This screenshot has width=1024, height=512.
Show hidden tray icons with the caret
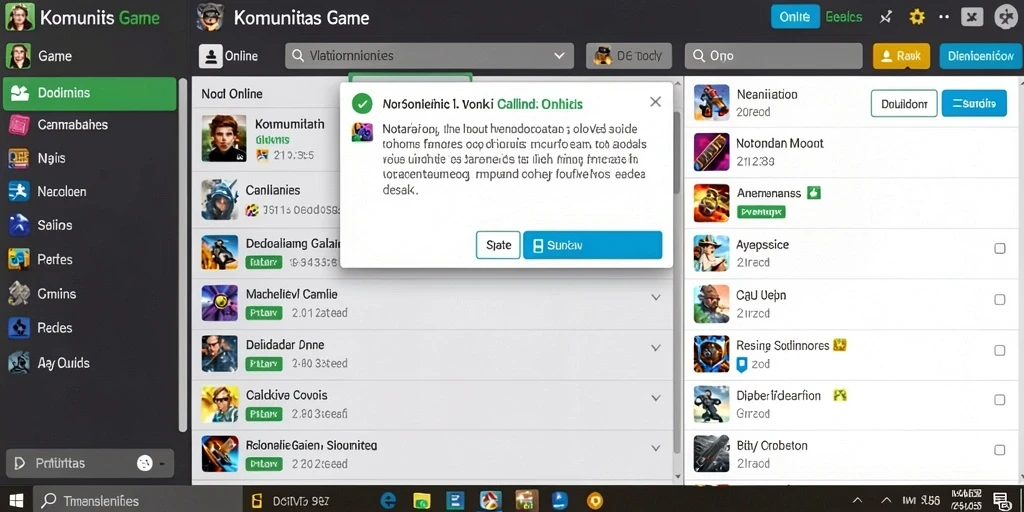click(x=857, y=501)
